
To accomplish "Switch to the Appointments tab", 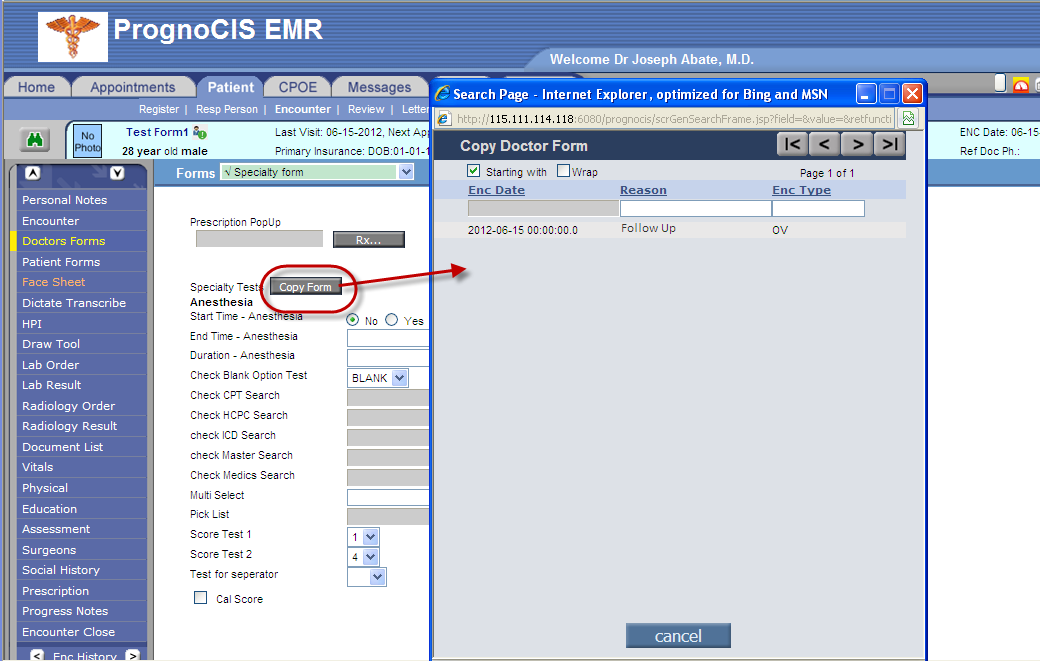I will [133, 87].
